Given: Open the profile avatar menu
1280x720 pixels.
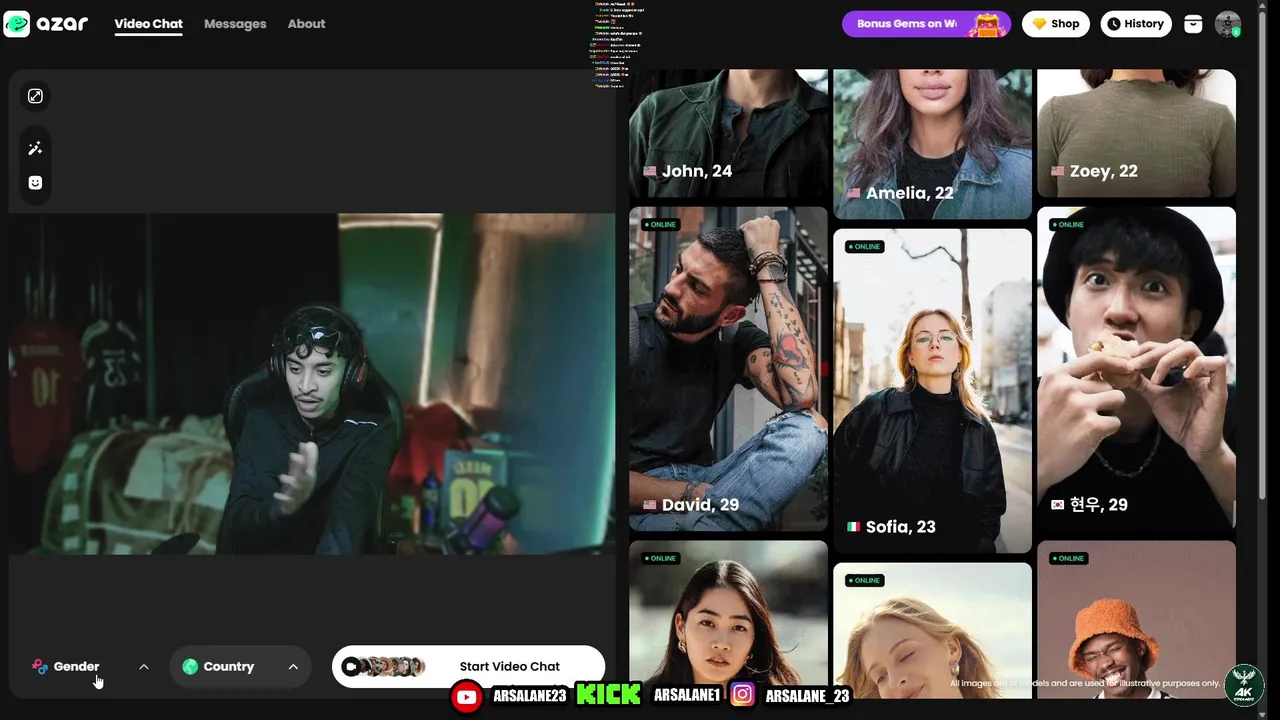Looking at the screenshot, I should coord(1228,24).
